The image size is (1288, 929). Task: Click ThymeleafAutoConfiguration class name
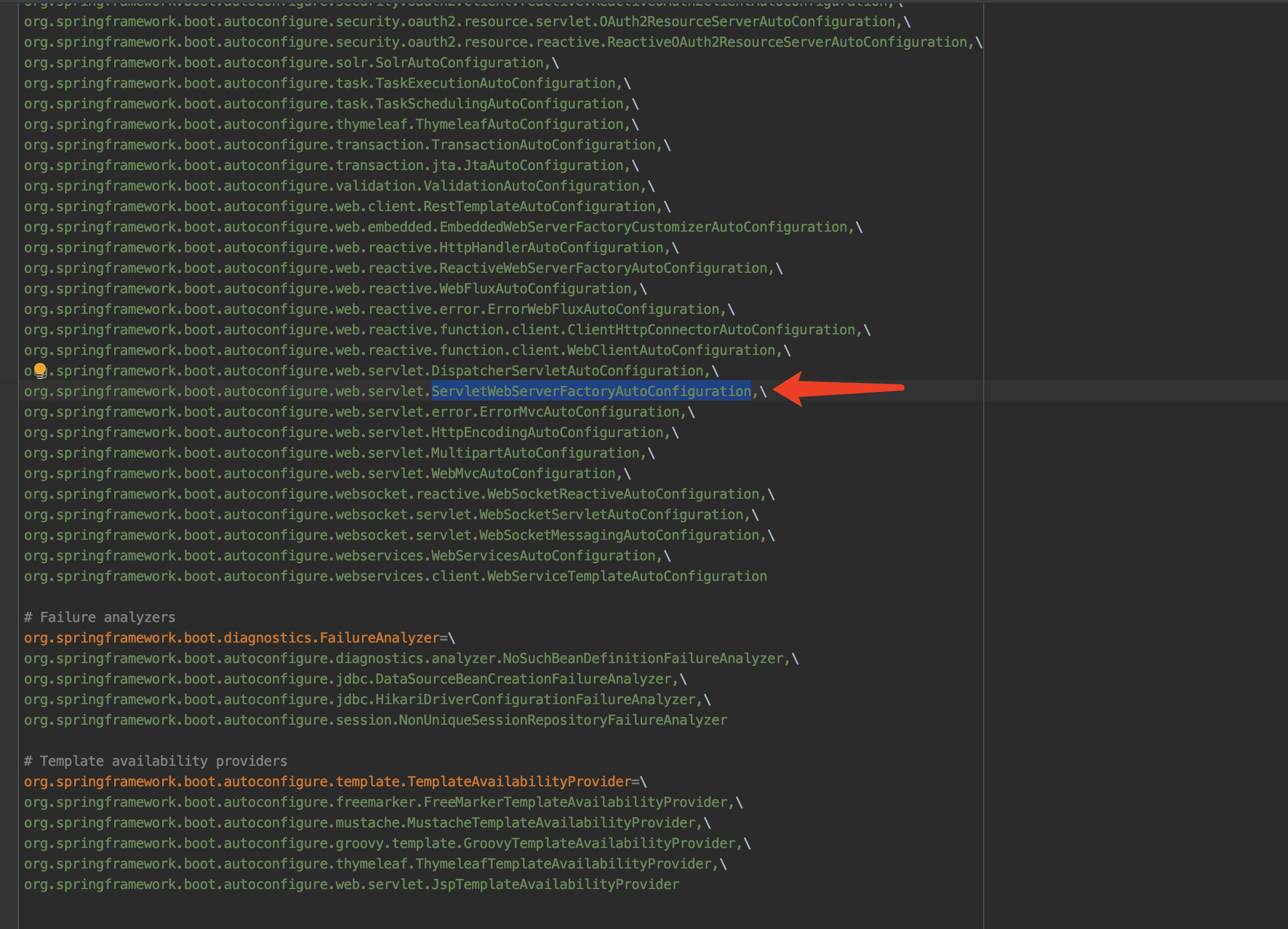pos(520,124)
